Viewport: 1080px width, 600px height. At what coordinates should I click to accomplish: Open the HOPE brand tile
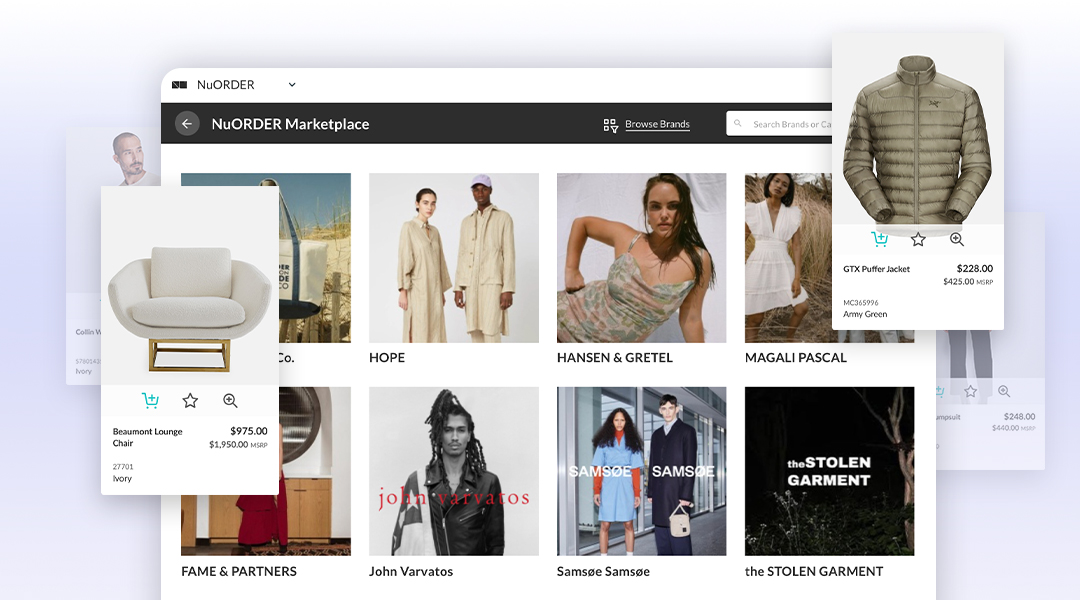point(453,258)
